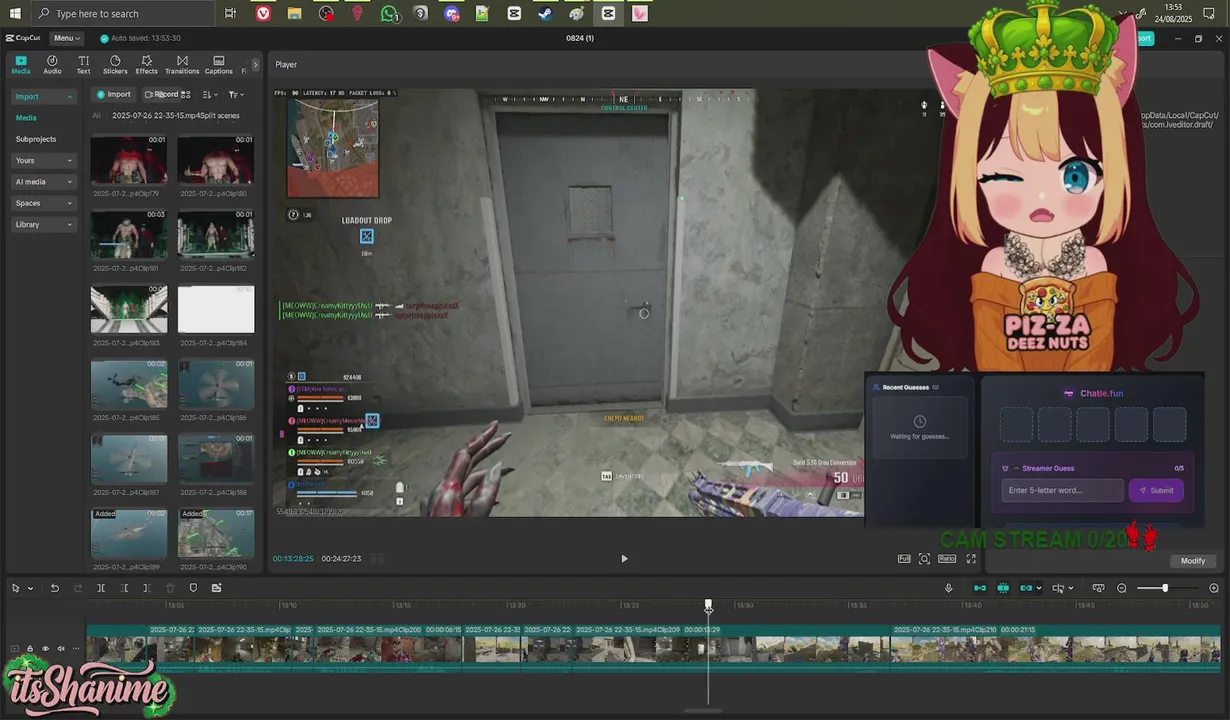
Task: Open the Audio tab
Action: 52,65
